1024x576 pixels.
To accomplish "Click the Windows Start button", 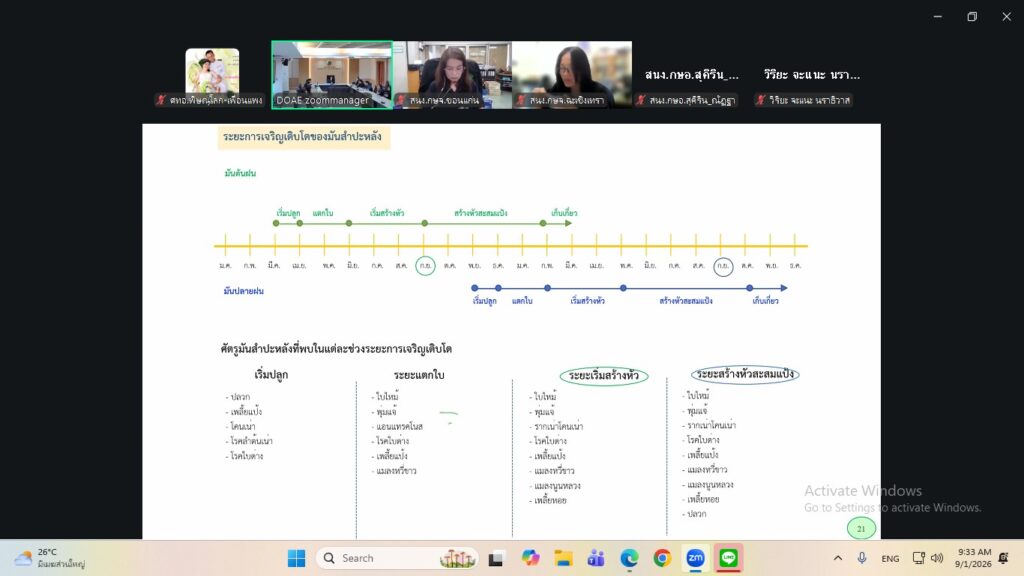I will click(296, 558).
